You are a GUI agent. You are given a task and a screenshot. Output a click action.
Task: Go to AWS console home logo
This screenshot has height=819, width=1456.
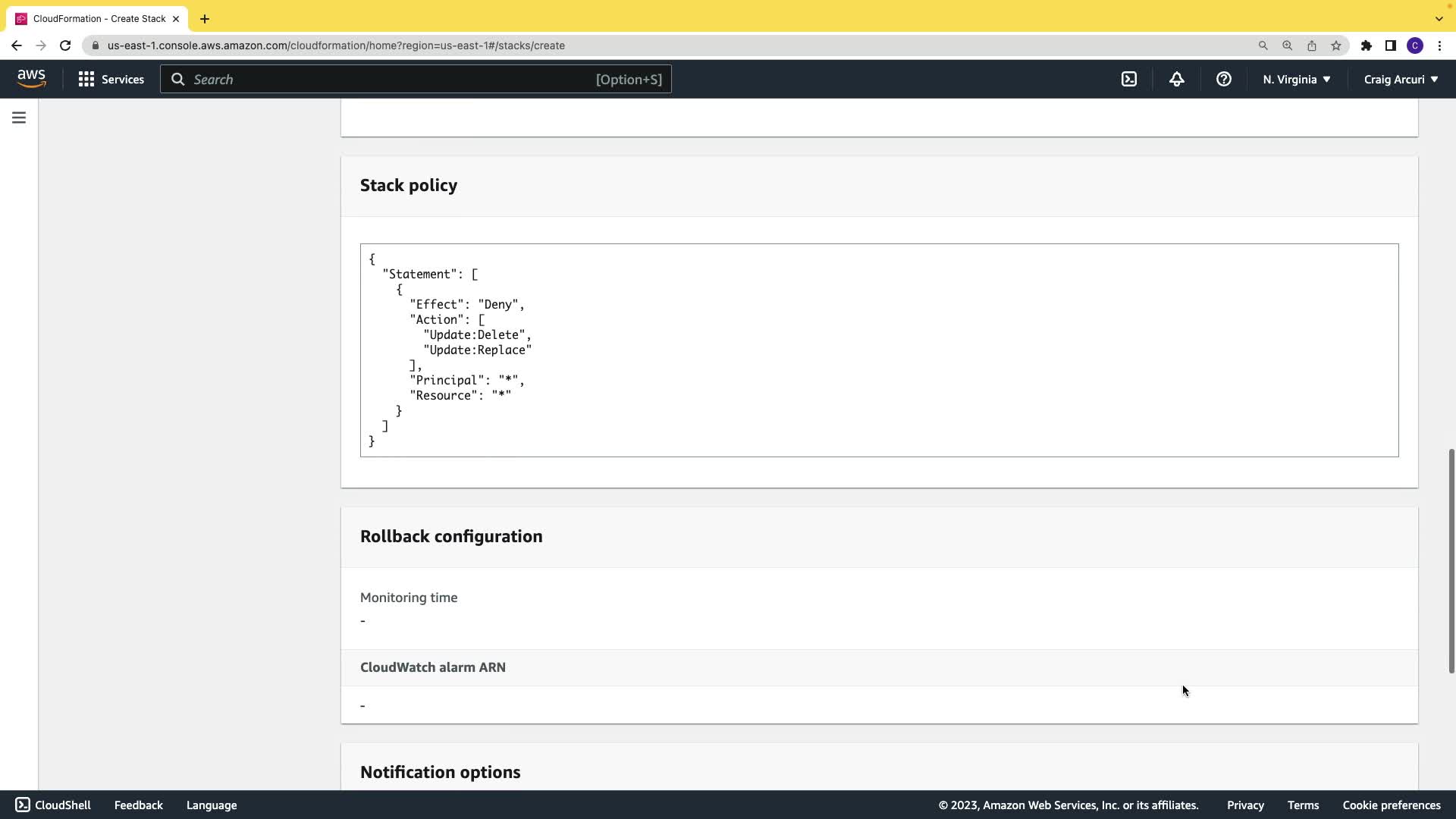pyautogui.click(x=31, y=79)
